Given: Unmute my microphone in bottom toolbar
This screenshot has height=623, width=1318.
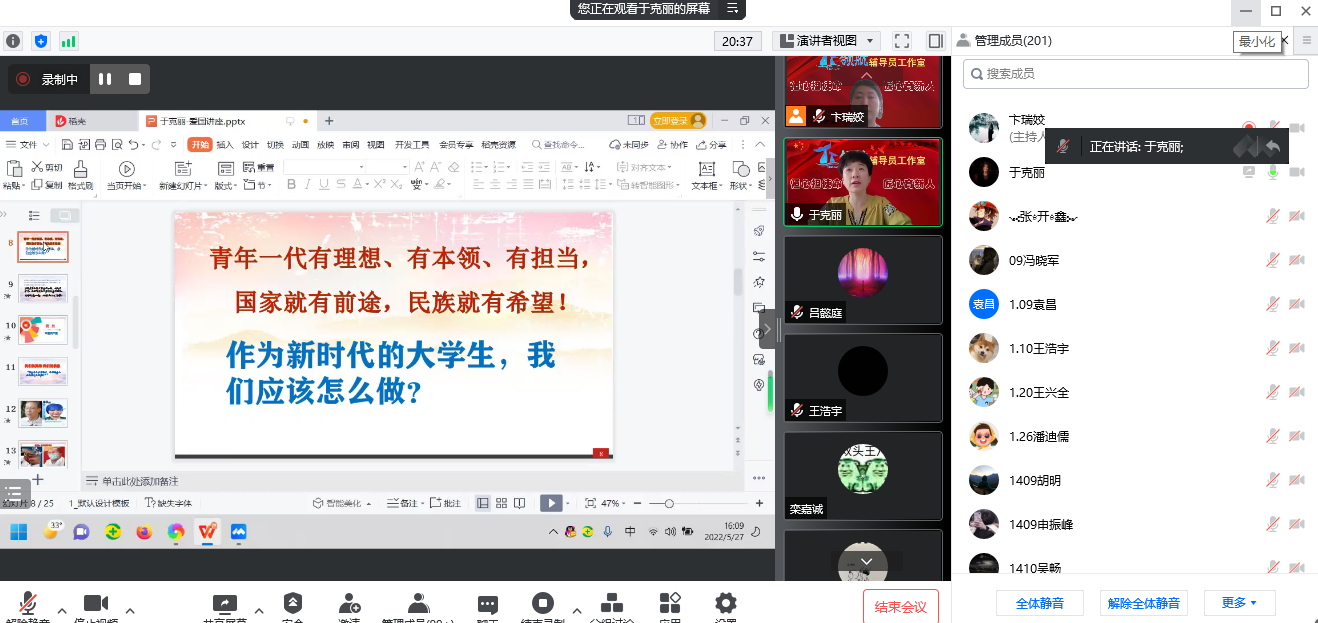Looking at the screenshot, I should click(x=28, y=603).
